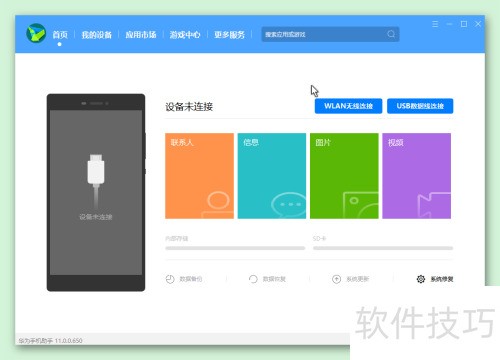
Task: Close the HiSuite window
Action: 478,24
